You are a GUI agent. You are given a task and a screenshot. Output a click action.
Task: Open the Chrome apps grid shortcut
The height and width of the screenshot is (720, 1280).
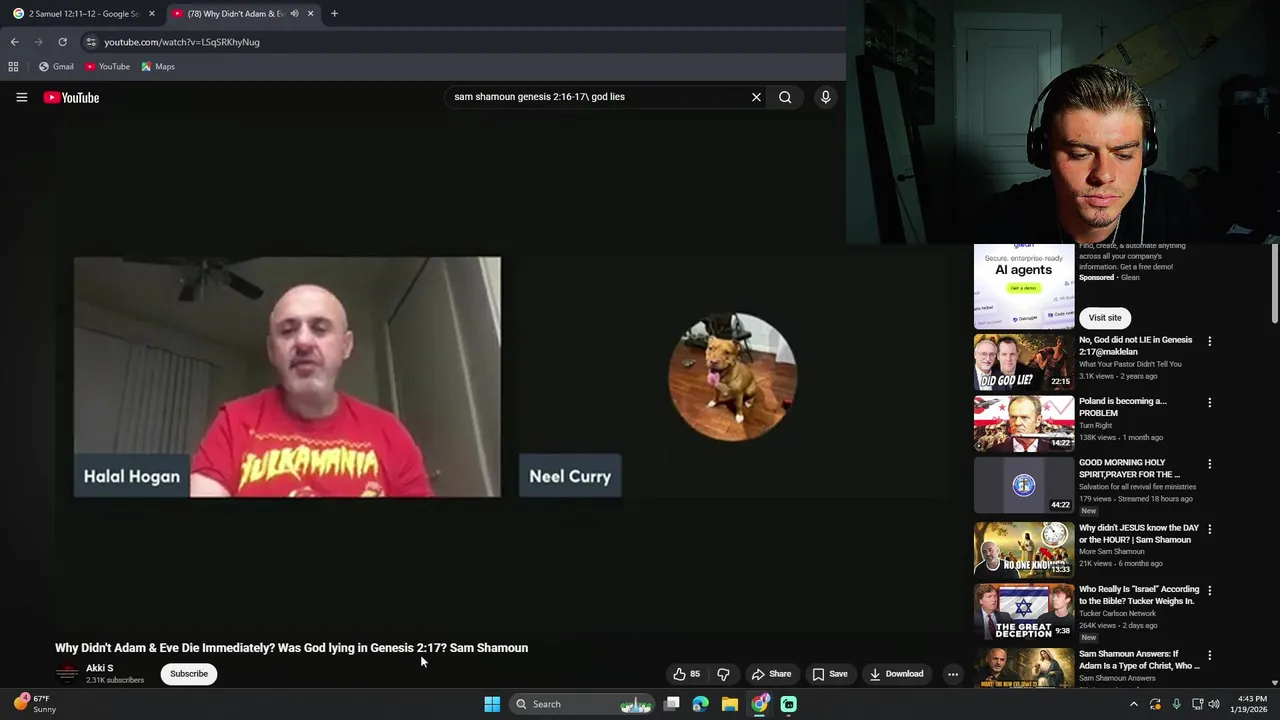coord(13,66)
